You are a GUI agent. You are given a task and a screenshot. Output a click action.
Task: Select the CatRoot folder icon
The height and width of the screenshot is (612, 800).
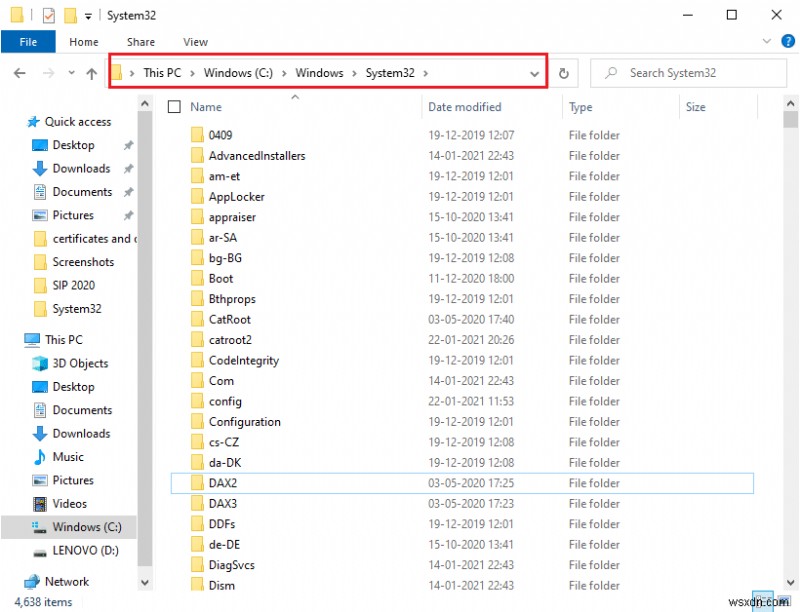[x=197, y=319]
